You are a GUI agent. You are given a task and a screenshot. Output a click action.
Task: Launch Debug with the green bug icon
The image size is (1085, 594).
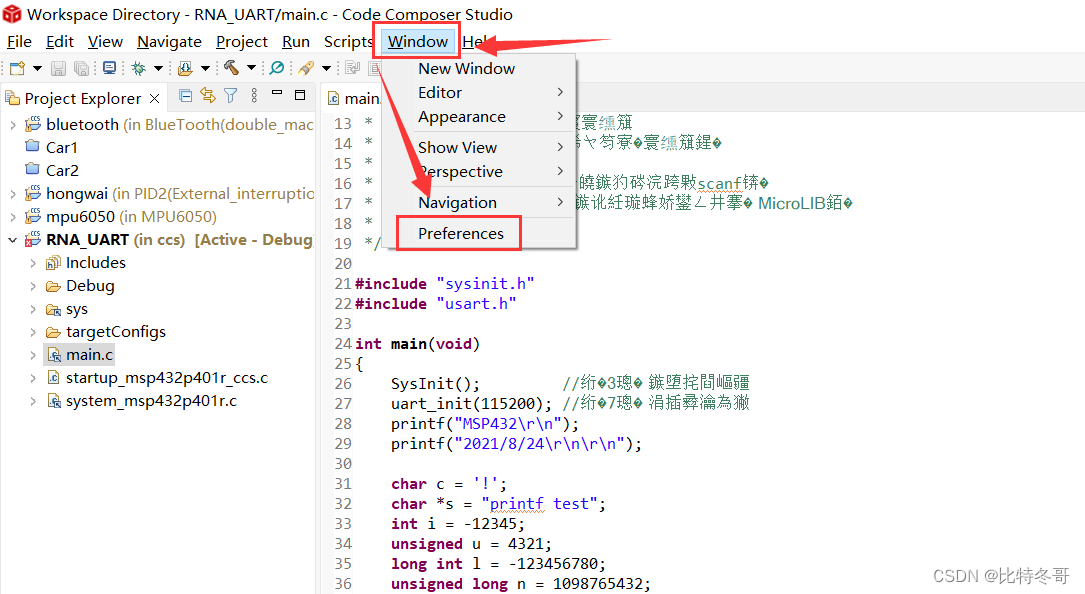[139, 68]
